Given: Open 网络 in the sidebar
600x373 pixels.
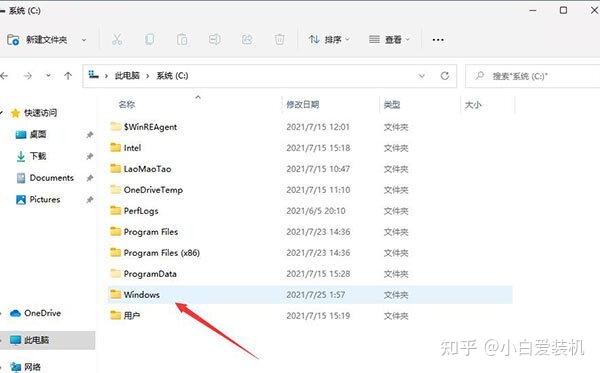Looking at the screenshot, I should (x=32, y=367).
